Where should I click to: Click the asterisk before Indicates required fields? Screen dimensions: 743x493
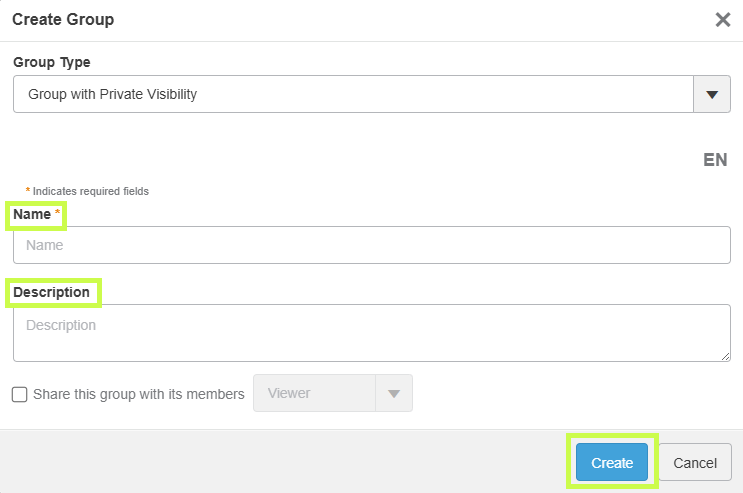[x=28, y=190]
